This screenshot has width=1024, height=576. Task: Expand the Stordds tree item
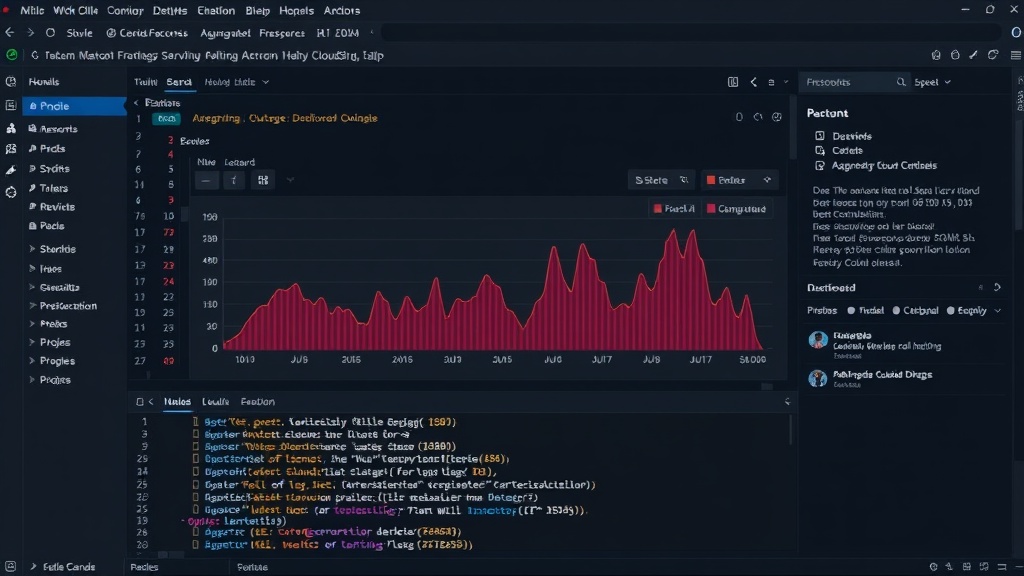coord(32,249)
